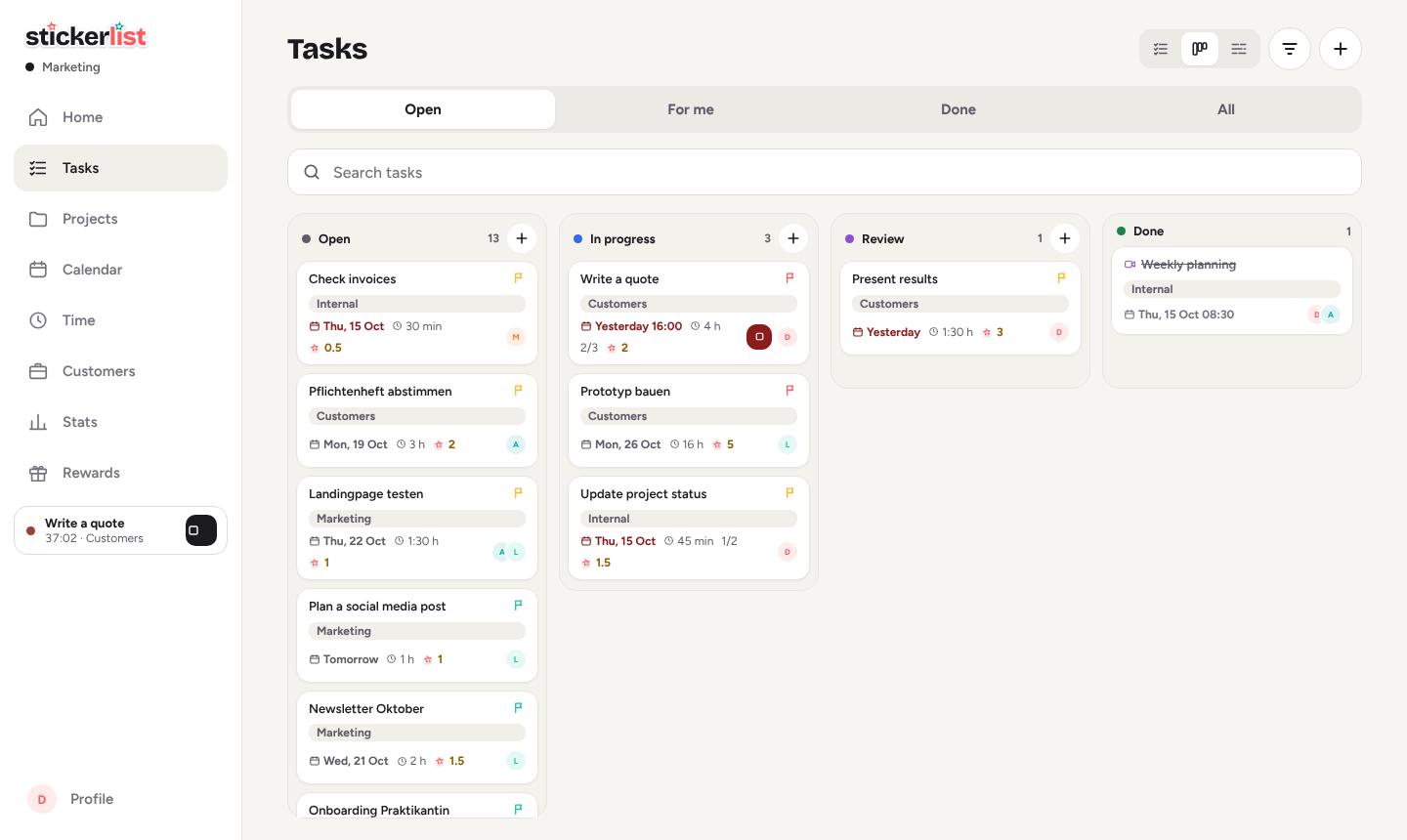Click the Tasks item in sidebar
The width and height of the screenshot is (1407, 840).
click(120, 168)
